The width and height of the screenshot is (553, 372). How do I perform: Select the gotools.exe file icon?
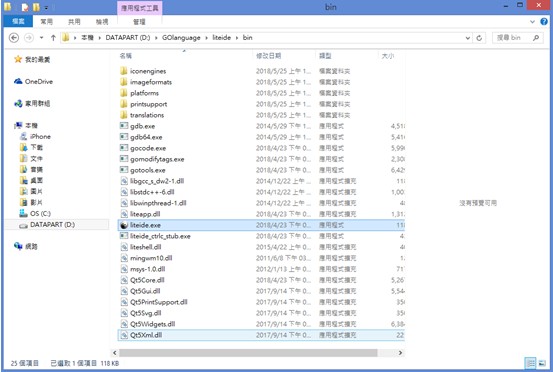[124, 170]
